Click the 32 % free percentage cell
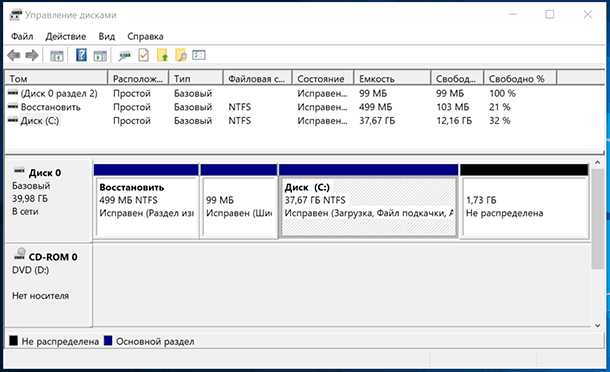The width and height of the screenshot is (610, 372). point(500,121)
